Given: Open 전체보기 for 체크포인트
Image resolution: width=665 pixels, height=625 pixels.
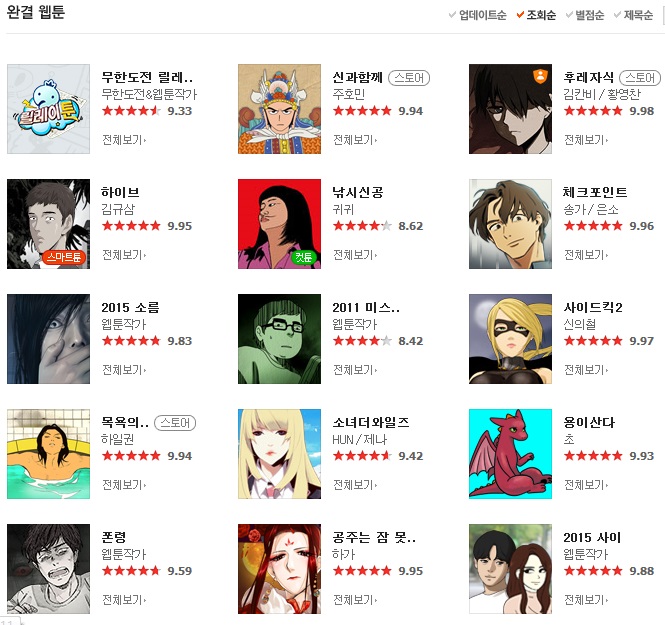Looking at the screenshot, I should [586, 255].
